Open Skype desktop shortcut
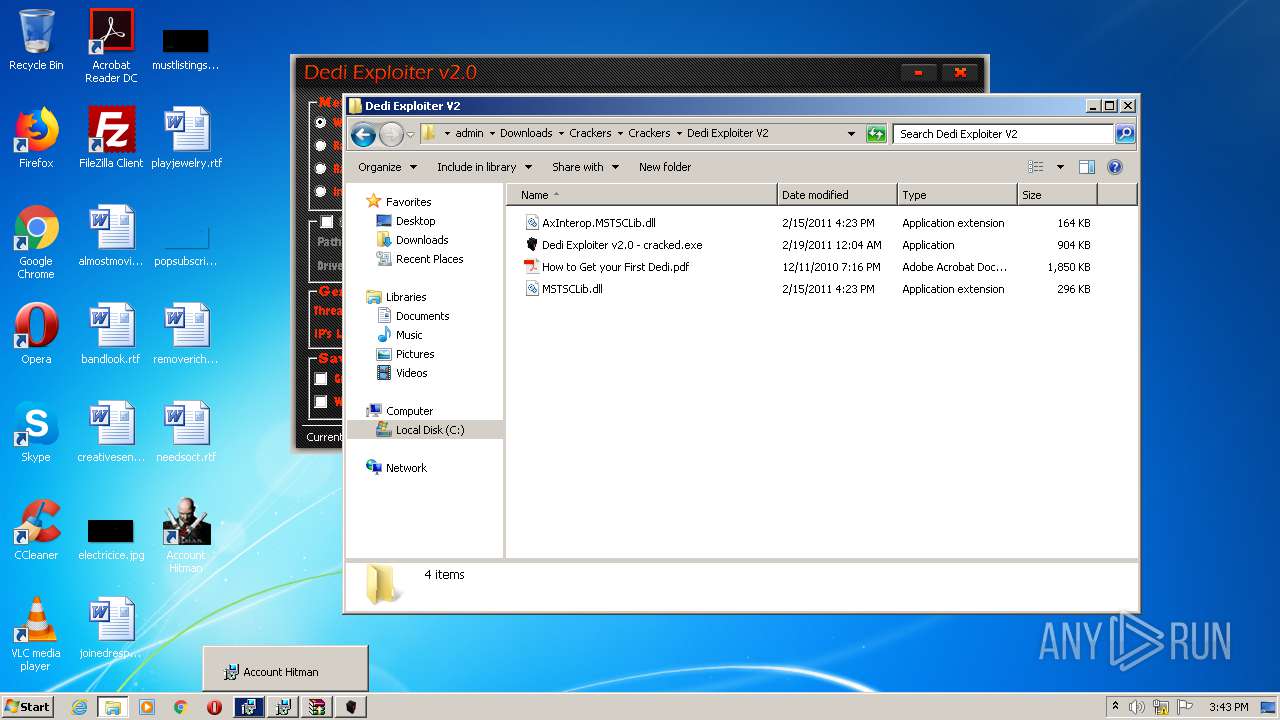This screenshot has height=720, width=1280. [36, 432]
